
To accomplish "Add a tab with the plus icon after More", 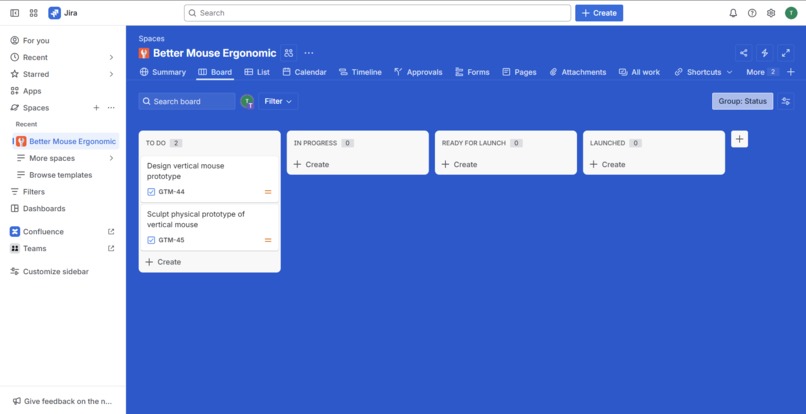I will click(791, 72).
